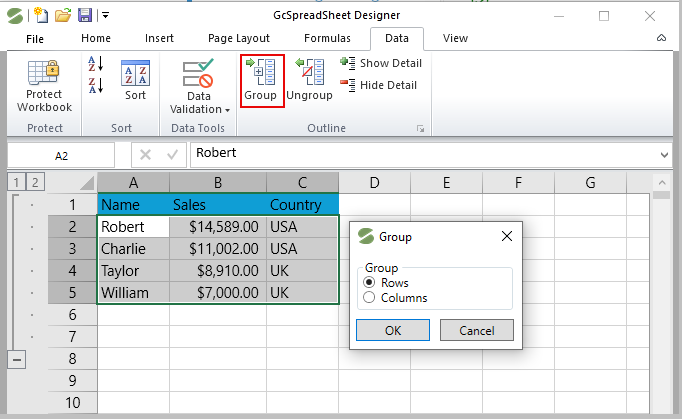Select column header F

(518, 183)
